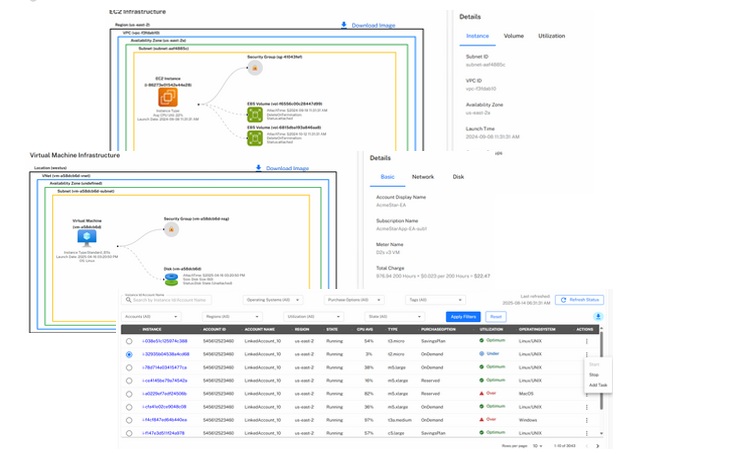Switch to the Volume tab in EC2 Details
Image resolution: width=746 pixels, height=454 pixels.
pos(513,35)
